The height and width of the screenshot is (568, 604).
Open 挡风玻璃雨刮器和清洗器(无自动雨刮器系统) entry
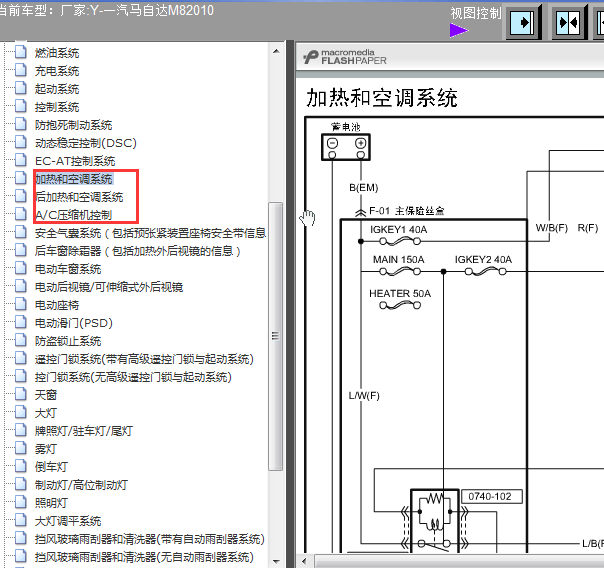pyautogui.click(x=144, y=557)
